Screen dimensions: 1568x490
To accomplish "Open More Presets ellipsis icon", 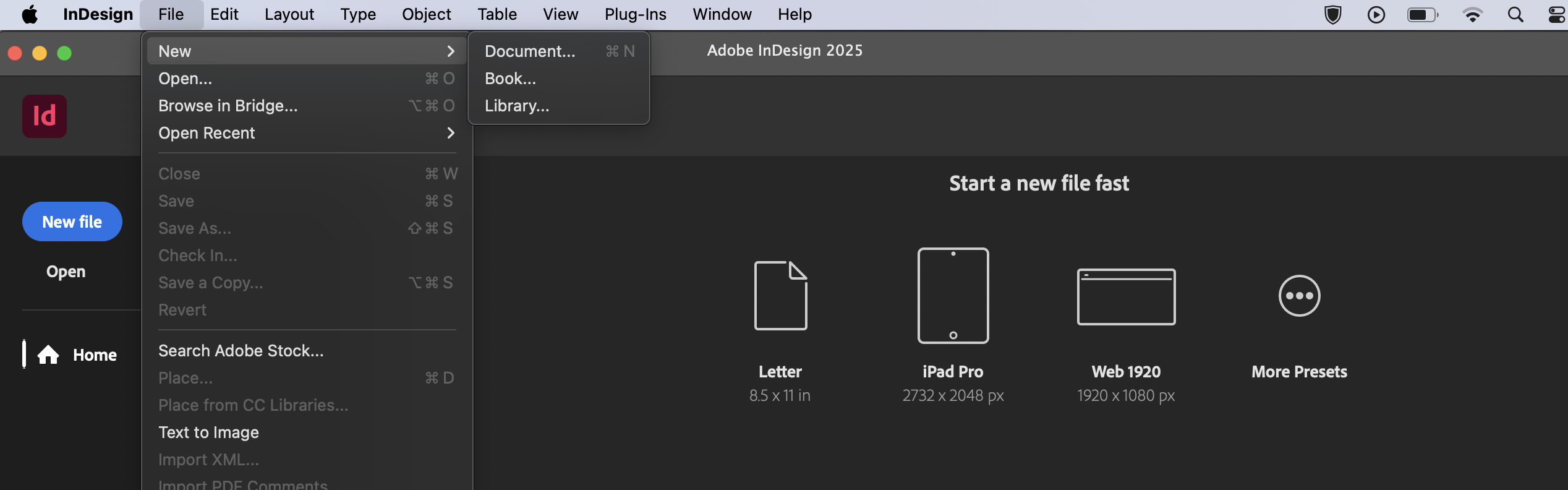I will coord(1299,296).
